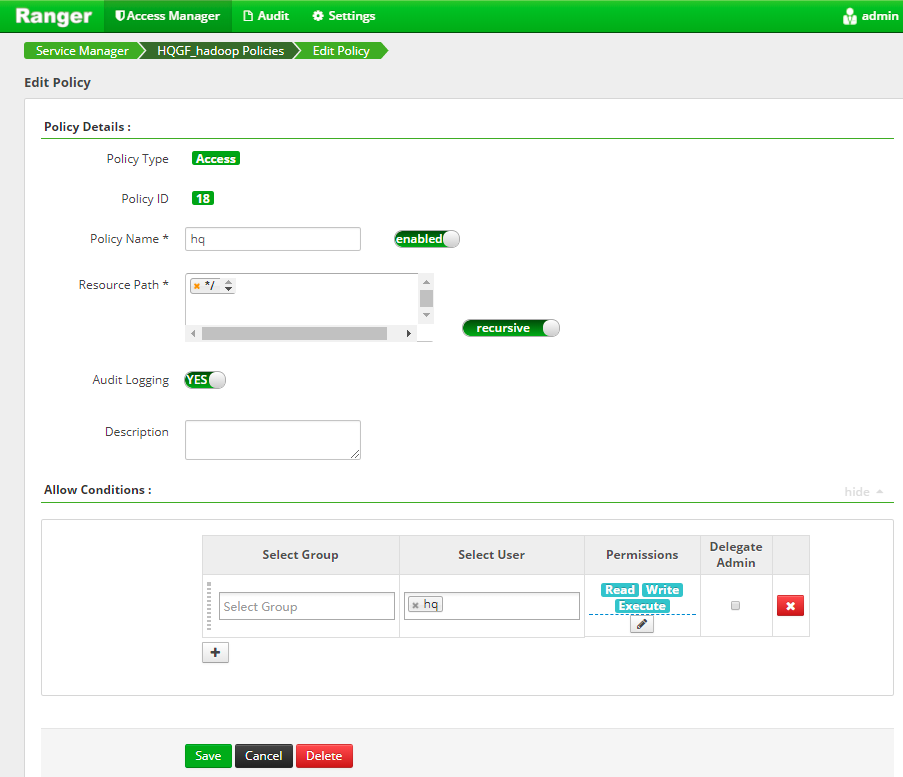Viewport: 903px width, 777px height.
Task: Click the Select Group input
Action: [x=307, y=606]
